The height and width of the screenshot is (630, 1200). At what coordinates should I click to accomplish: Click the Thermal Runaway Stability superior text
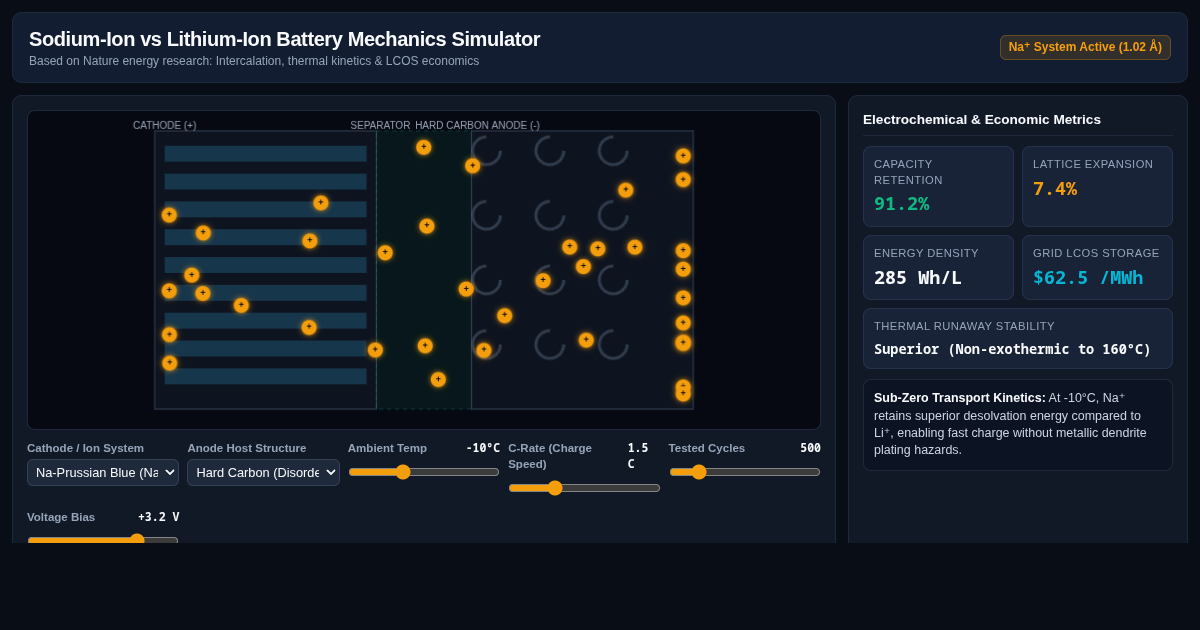point(1012,349)
